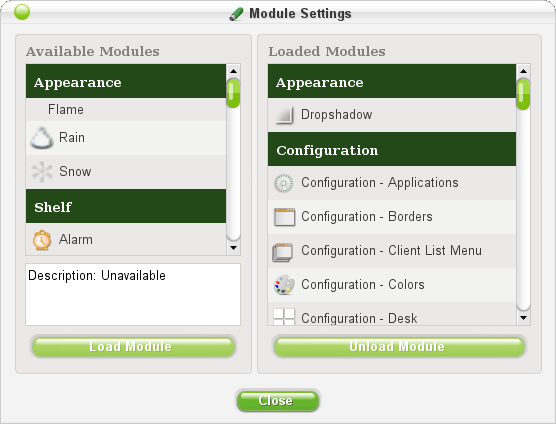556x424 pixels.
Task: Click the Dropshadow module icon
Action: click(284, 115)
